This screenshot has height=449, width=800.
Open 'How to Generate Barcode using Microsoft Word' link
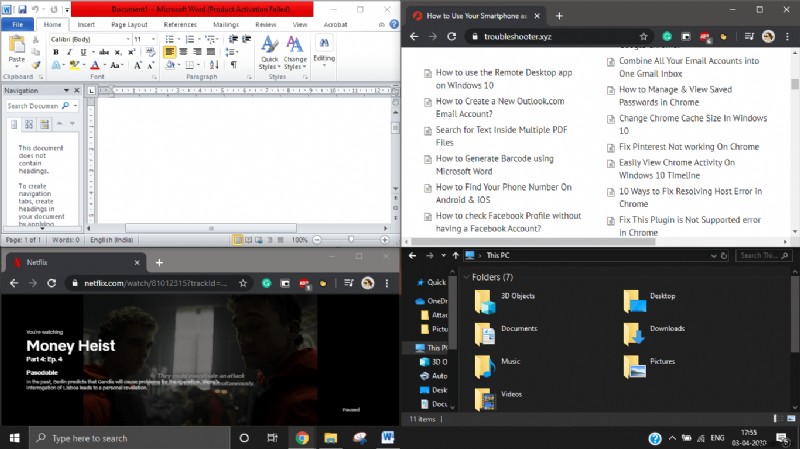[x=494, y=165]
